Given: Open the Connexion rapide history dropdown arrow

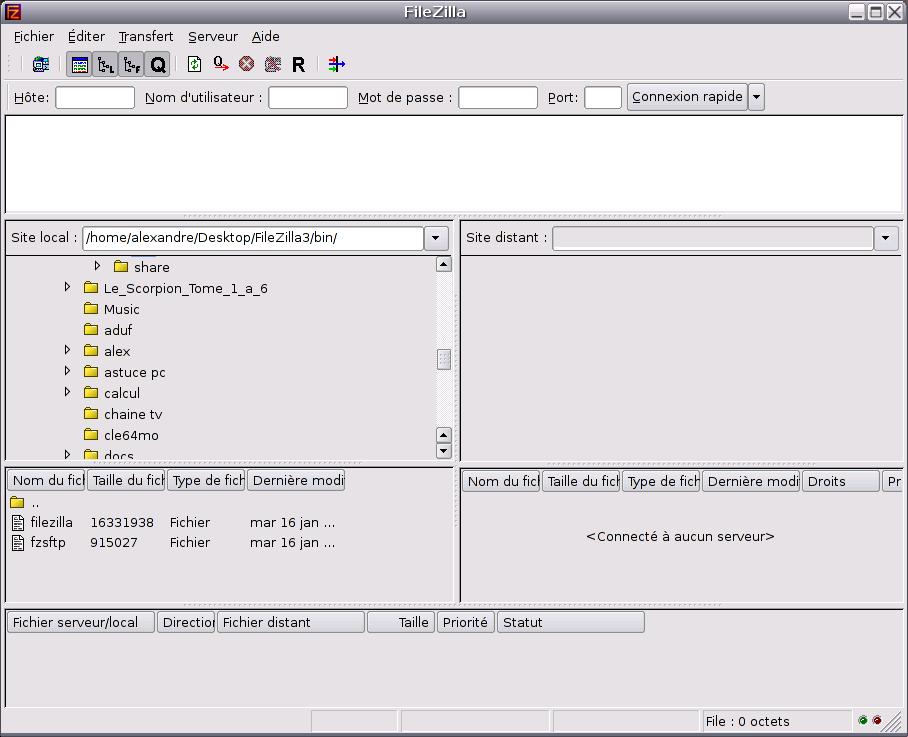Looking at the screenshot, I should coord(756,97).
